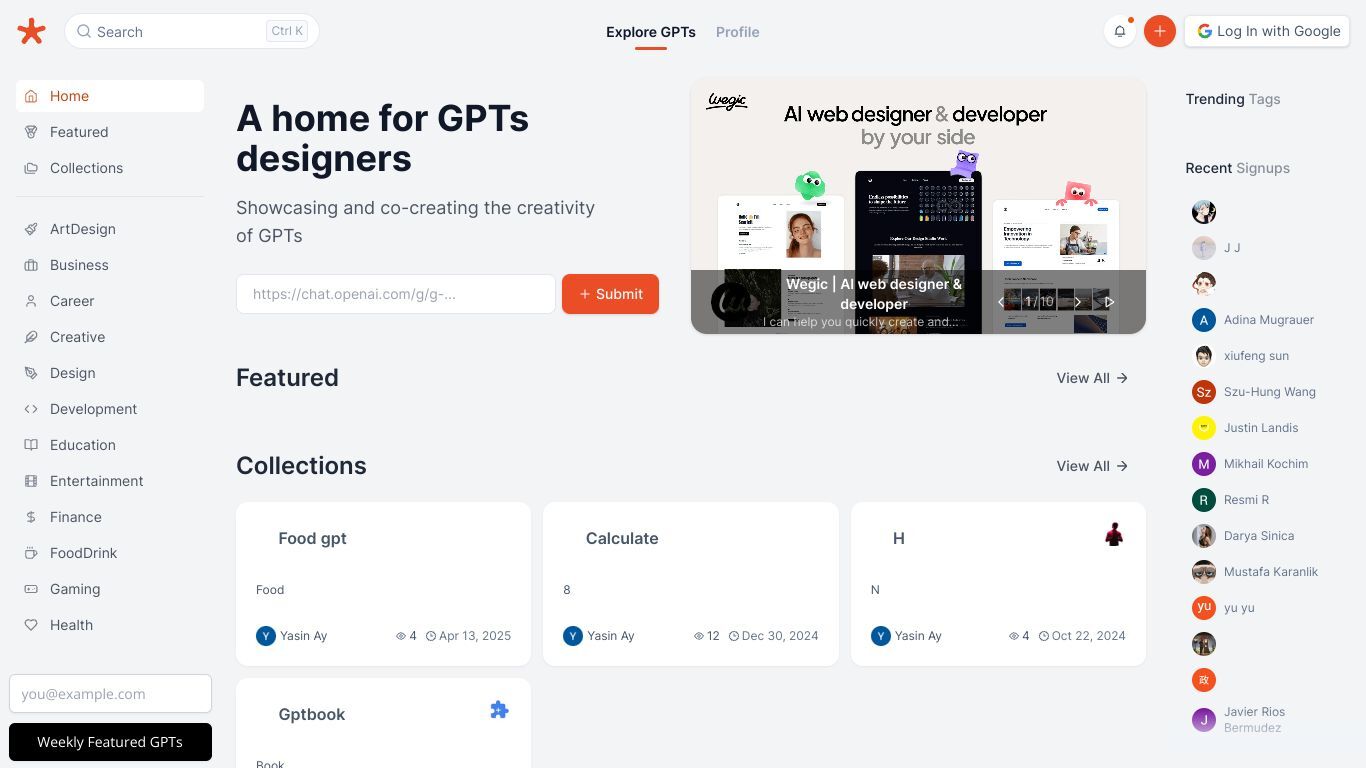Open Entertainment category
Image resolution: width=1366 pixels, height=768 pixels.
point(110,481)
